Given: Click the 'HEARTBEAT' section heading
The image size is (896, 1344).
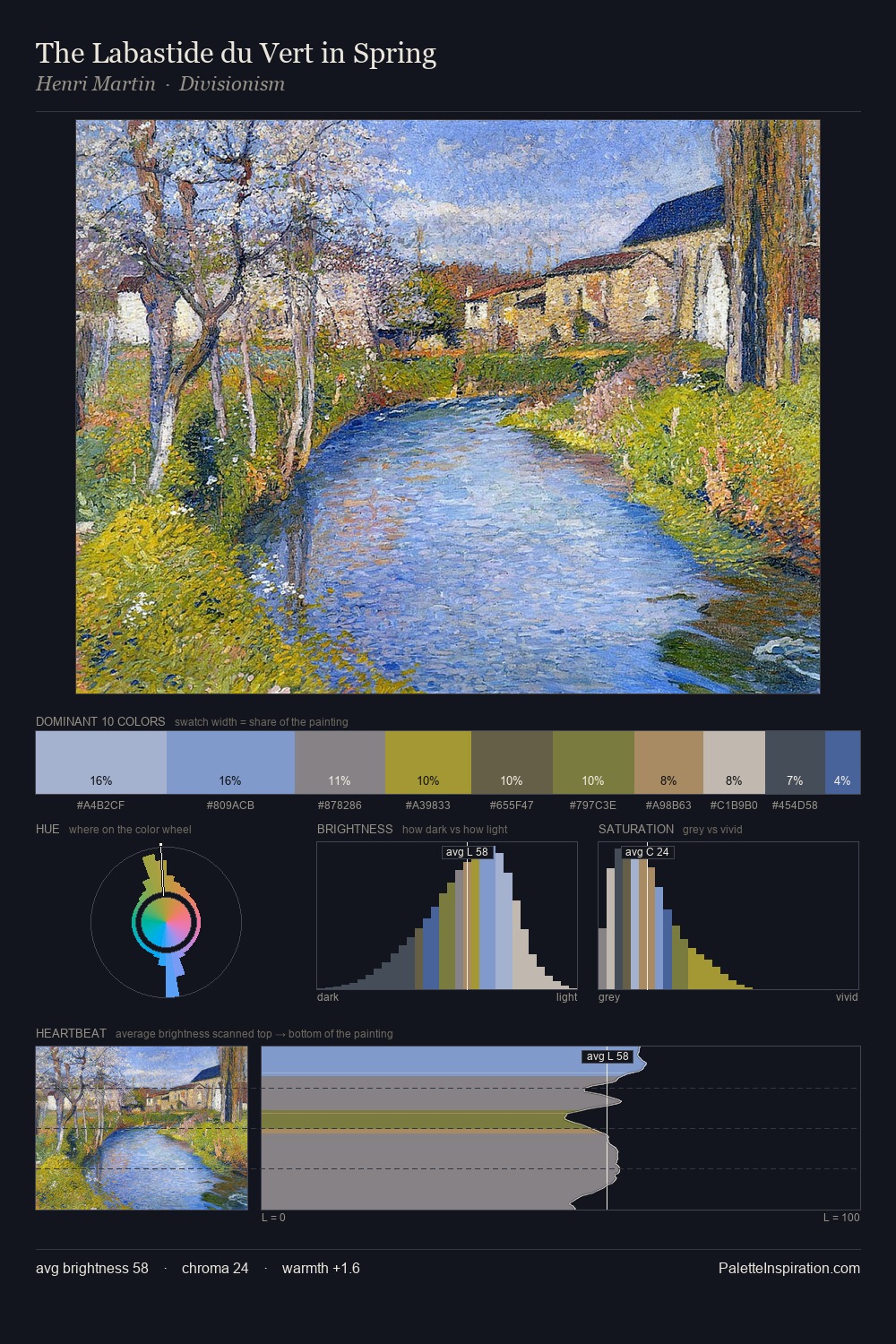Looking at the screenshot, I should 71,1033.
